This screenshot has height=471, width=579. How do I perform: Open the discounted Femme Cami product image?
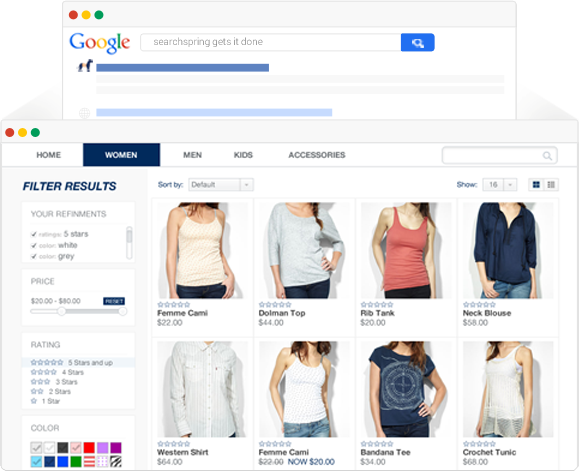pos(304,389)
